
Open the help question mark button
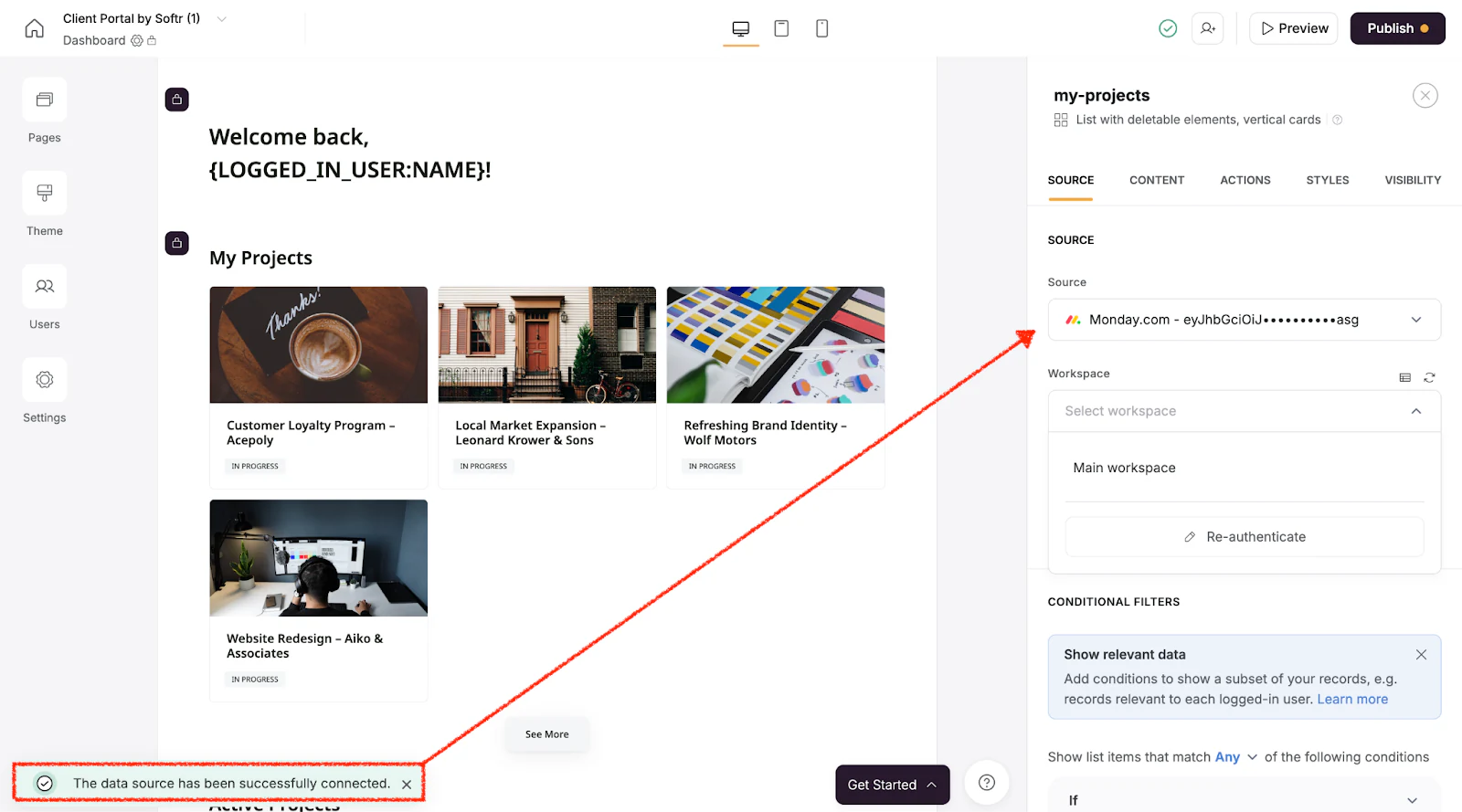coord(987,783)
